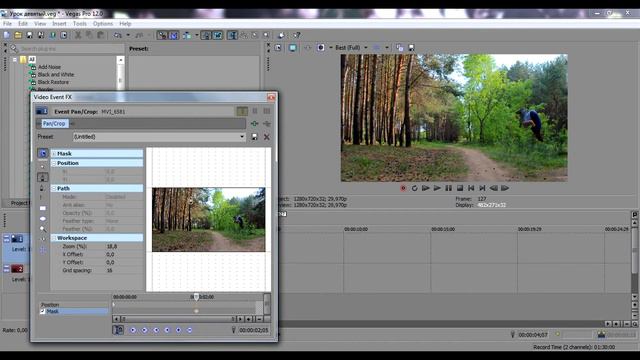Select the Show Properties tool icon

[42, 153]
